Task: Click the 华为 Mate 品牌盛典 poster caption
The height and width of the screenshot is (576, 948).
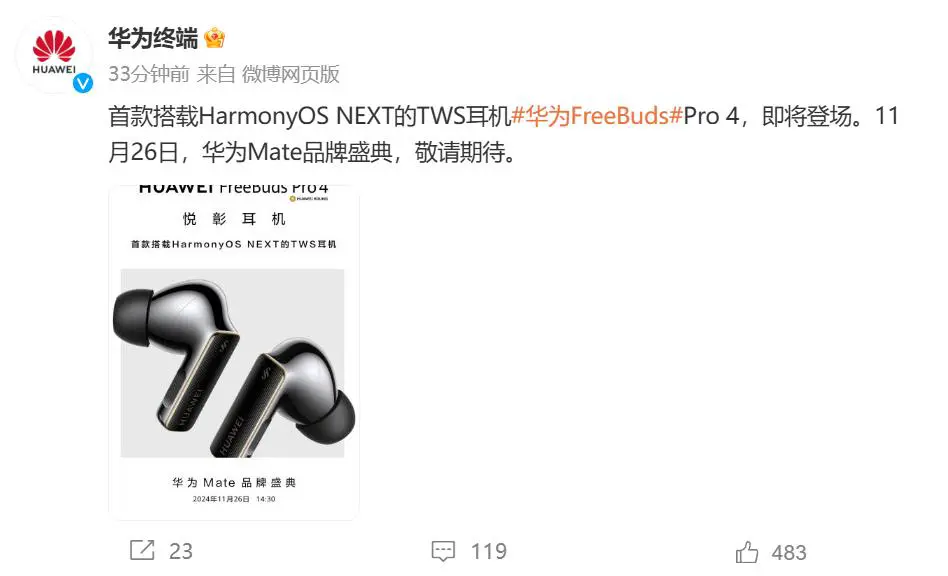Action: coord(234,482)
